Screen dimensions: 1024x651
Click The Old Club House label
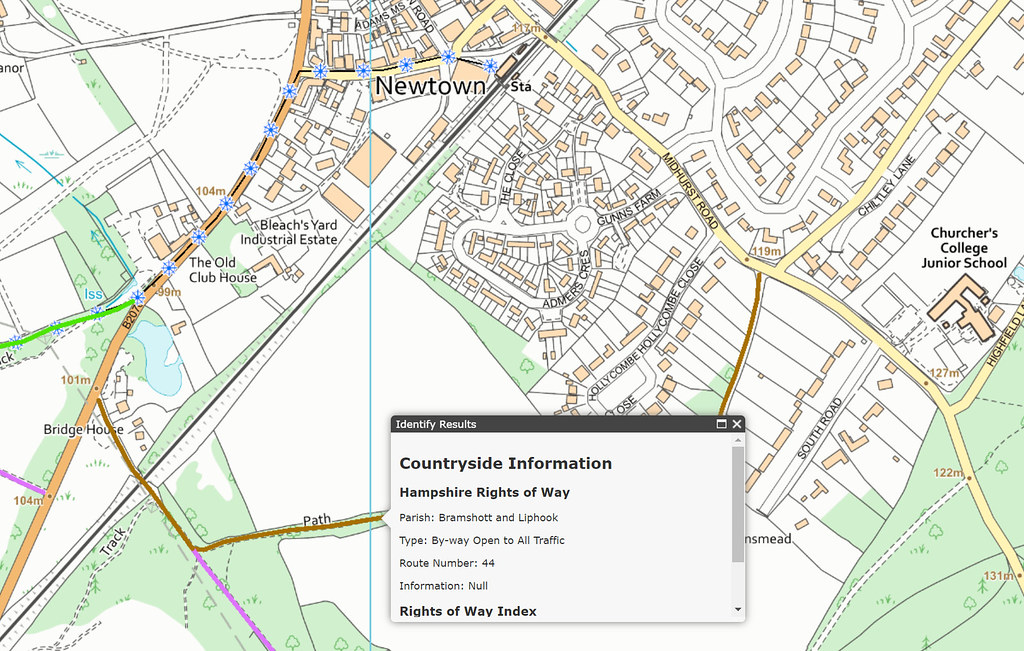click(x=222, y=270)
